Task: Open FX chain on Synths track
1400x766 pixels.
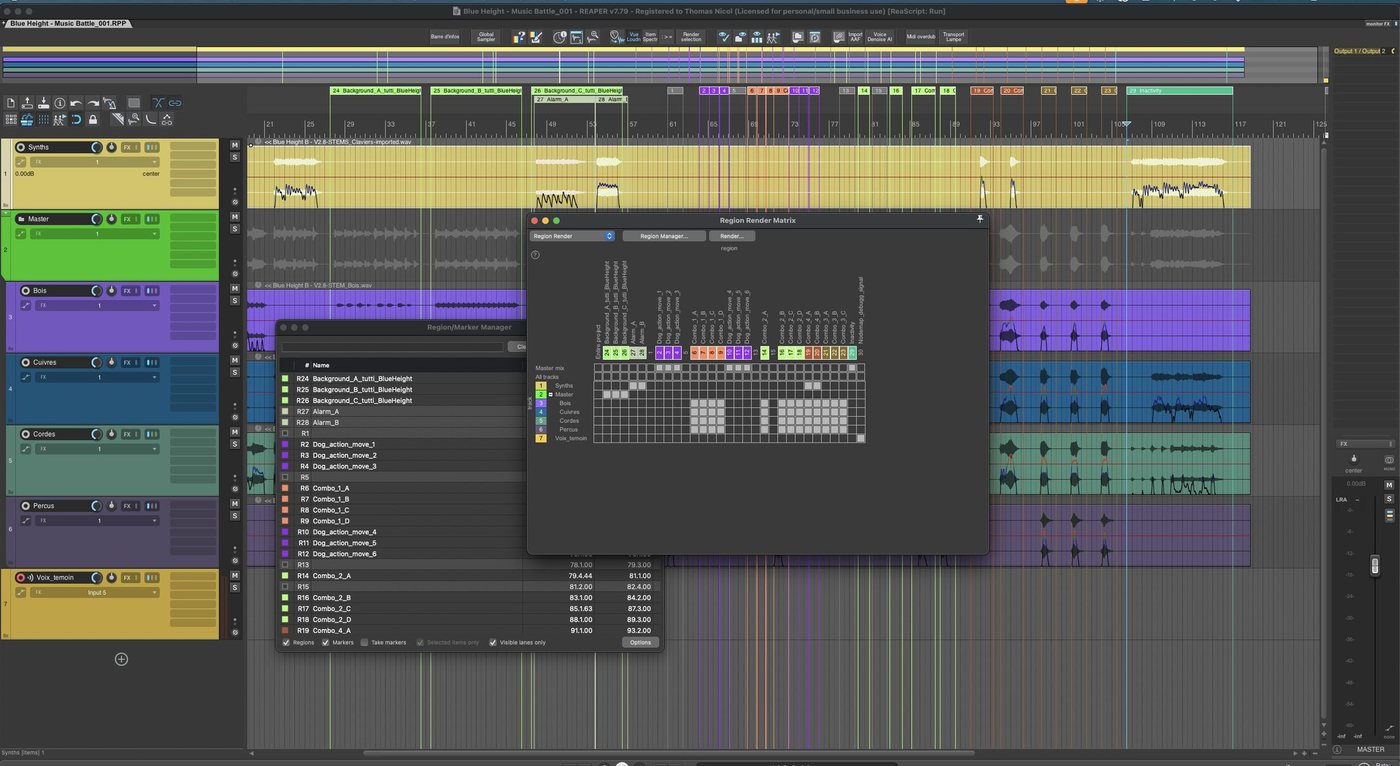Action: pyautogui.click(x=127, y=147)
